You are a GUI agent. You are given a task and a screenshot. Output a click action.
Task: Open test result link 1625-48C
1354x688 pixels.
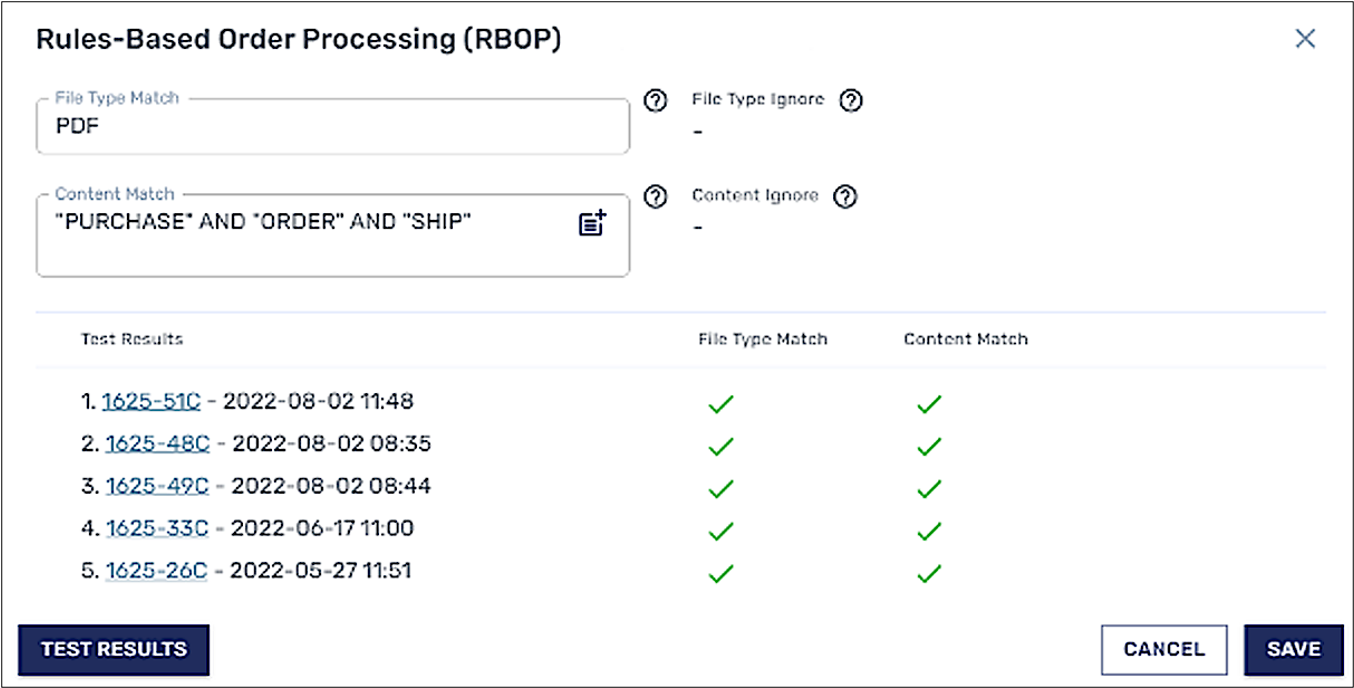coord(156,443)
